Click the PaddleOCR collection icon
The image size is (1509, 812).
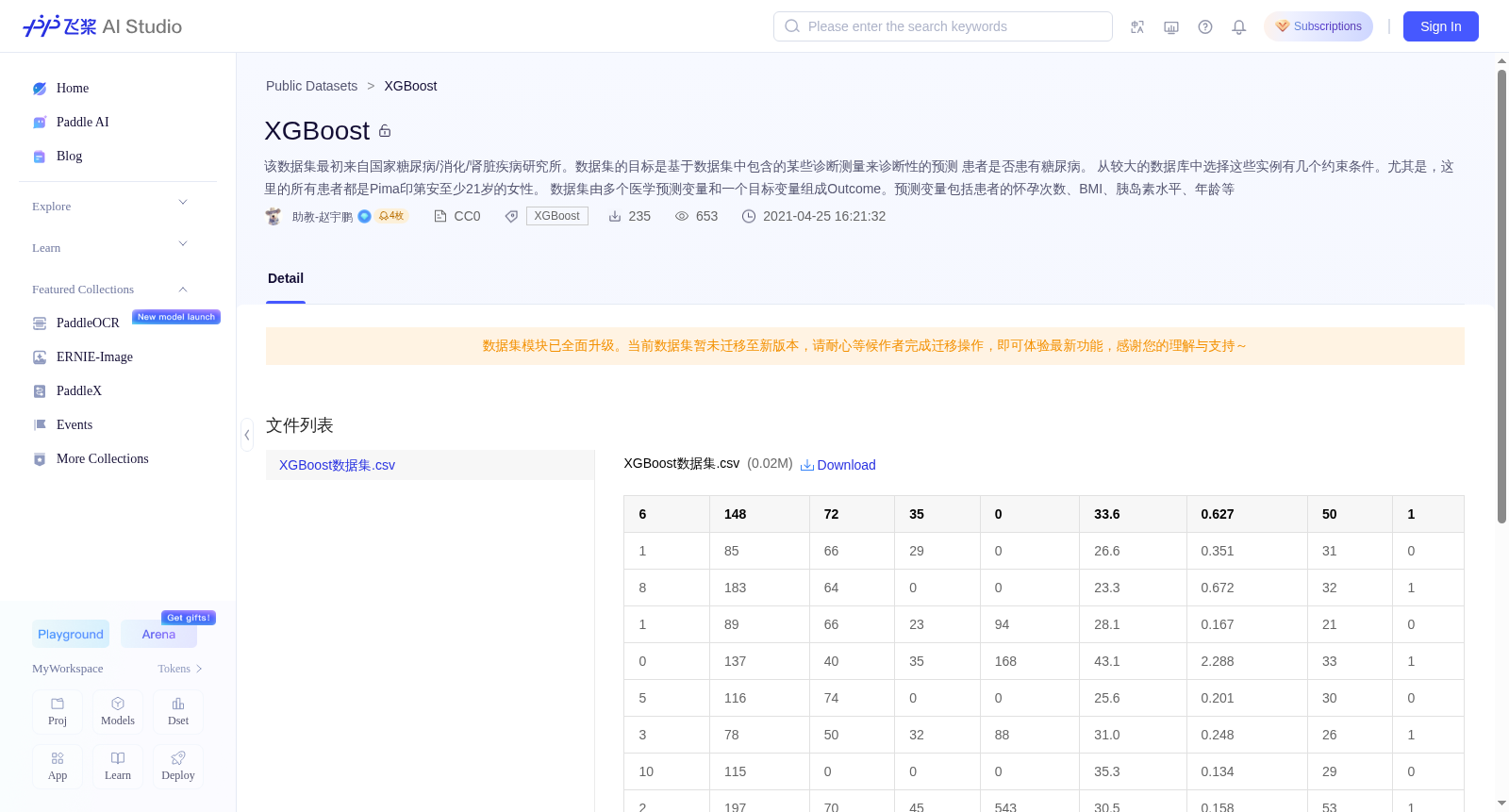[x=40, y=323]
